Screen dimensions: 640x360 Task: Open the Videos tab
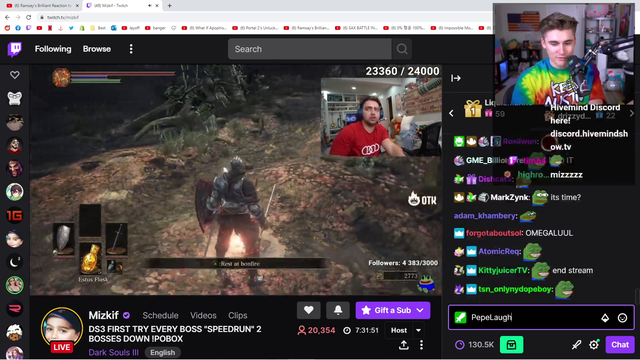pyautogui.click(x=203, y=316)
